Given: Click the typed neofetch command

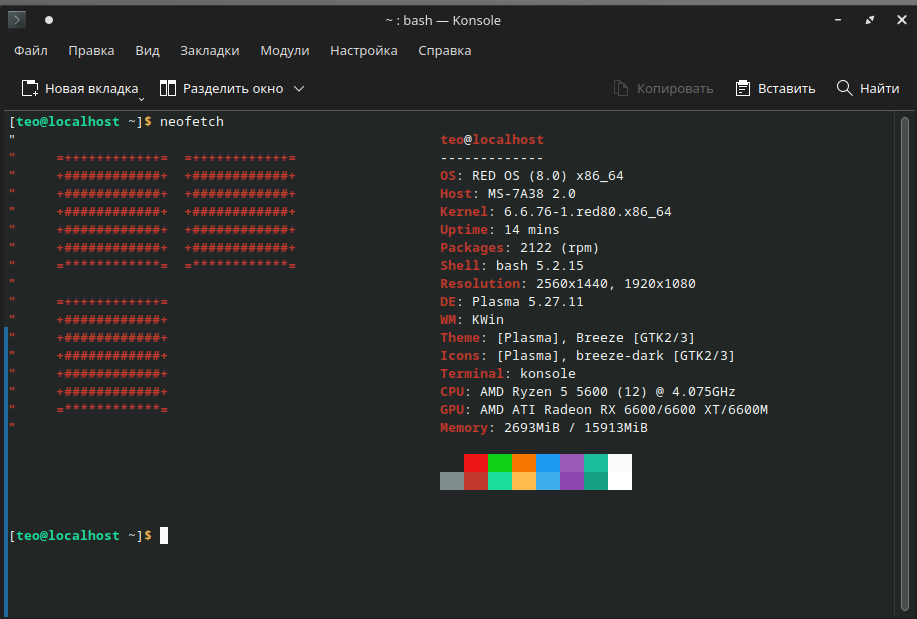Looking at the screenshot, I should pos(192,122).
